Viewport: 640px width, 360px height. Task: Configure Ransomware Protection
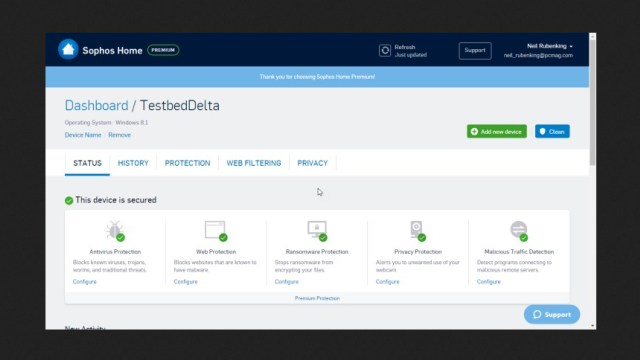(x=287, y=282)
